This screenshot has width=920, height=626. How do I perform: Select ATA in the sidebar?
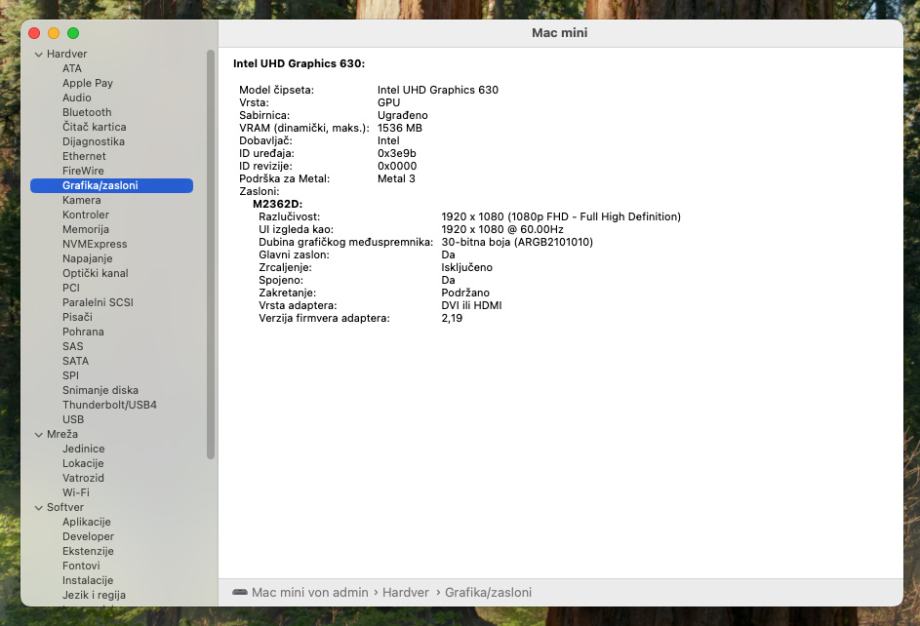click(x=72, y=69)
